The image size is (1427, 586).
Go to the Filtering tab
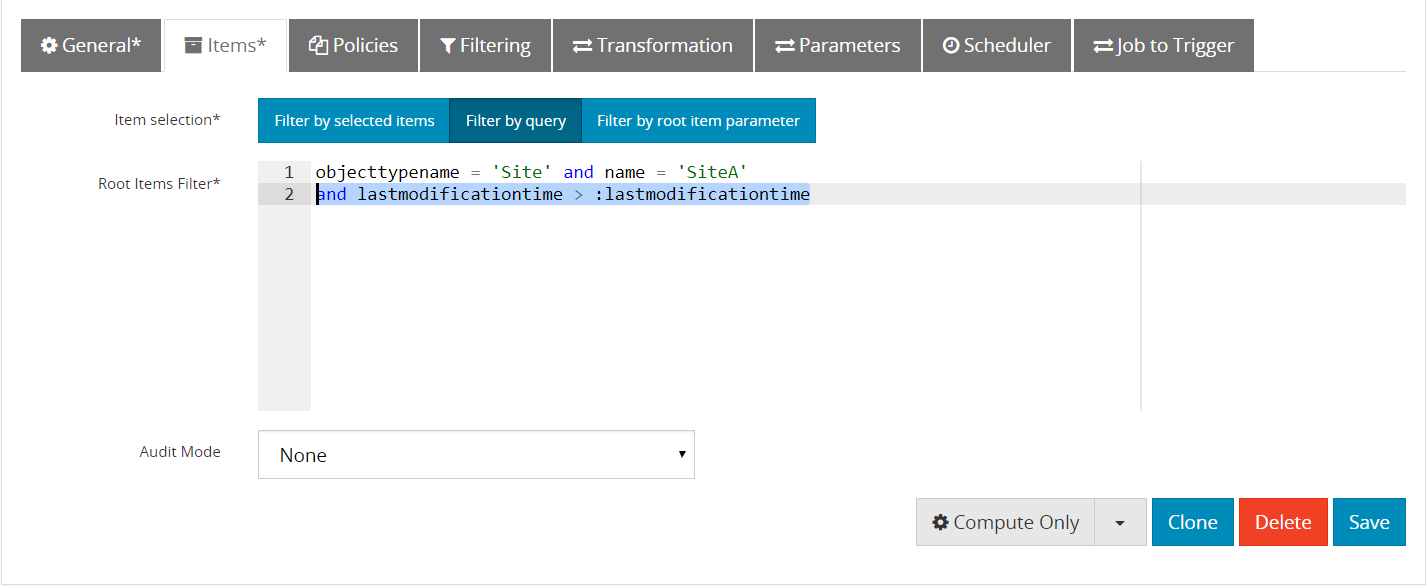click(x=485, y=46)
